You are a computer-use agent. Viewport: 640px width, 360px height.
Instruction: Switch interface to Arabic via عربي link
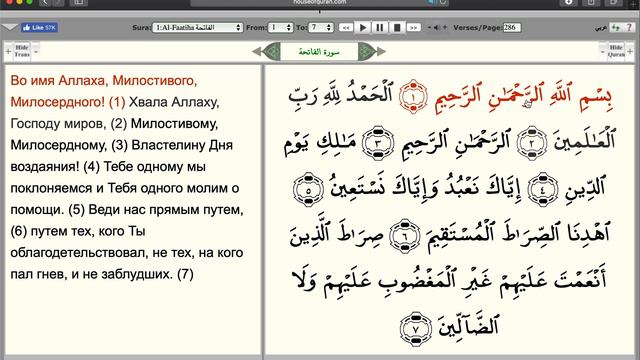(x=601, y=28)
